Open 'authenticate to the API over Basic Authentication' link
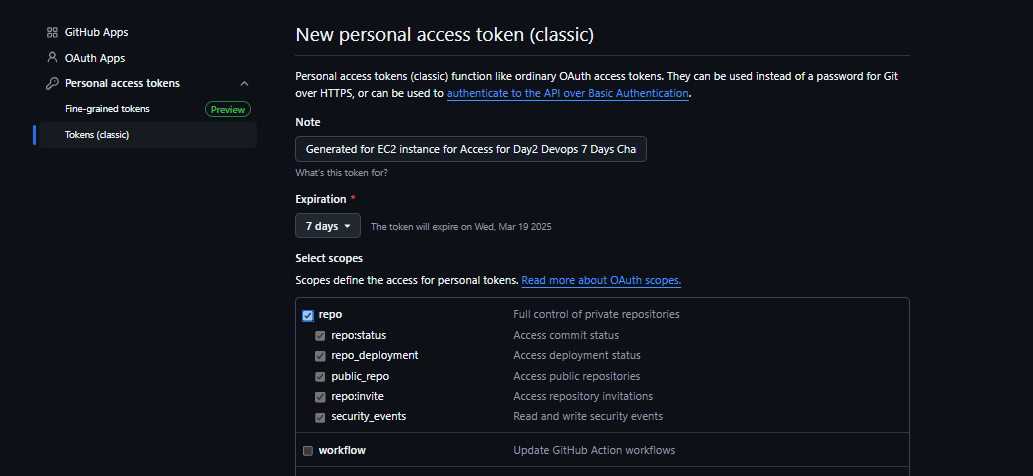Viewport: 1033px width, 476px height. [568, 93]
